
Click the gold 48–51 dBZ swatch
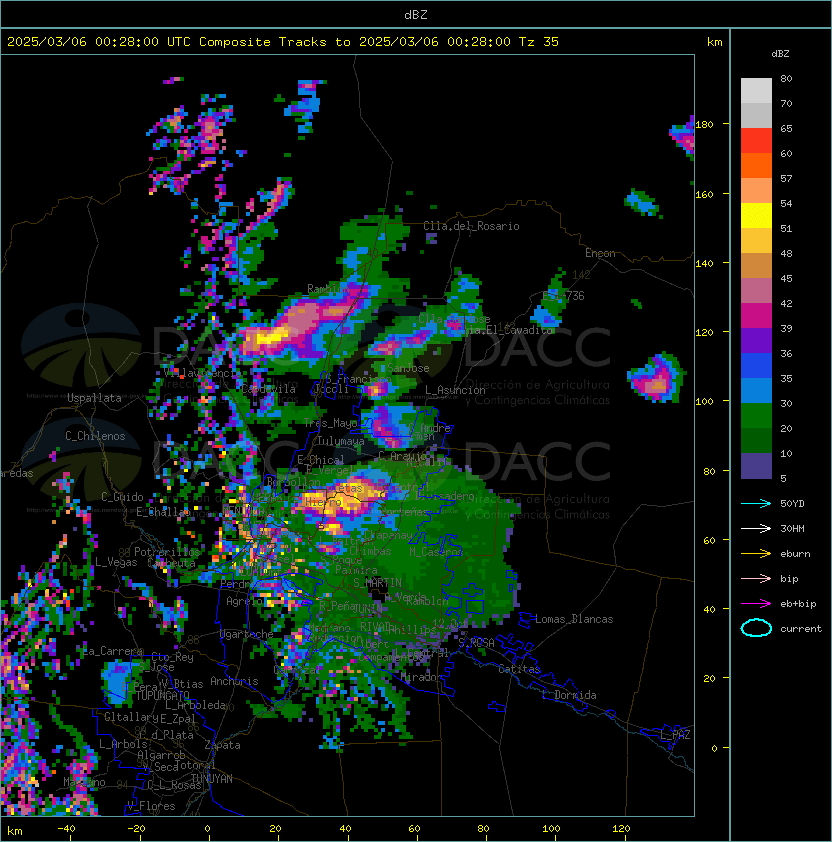[756, 241]
